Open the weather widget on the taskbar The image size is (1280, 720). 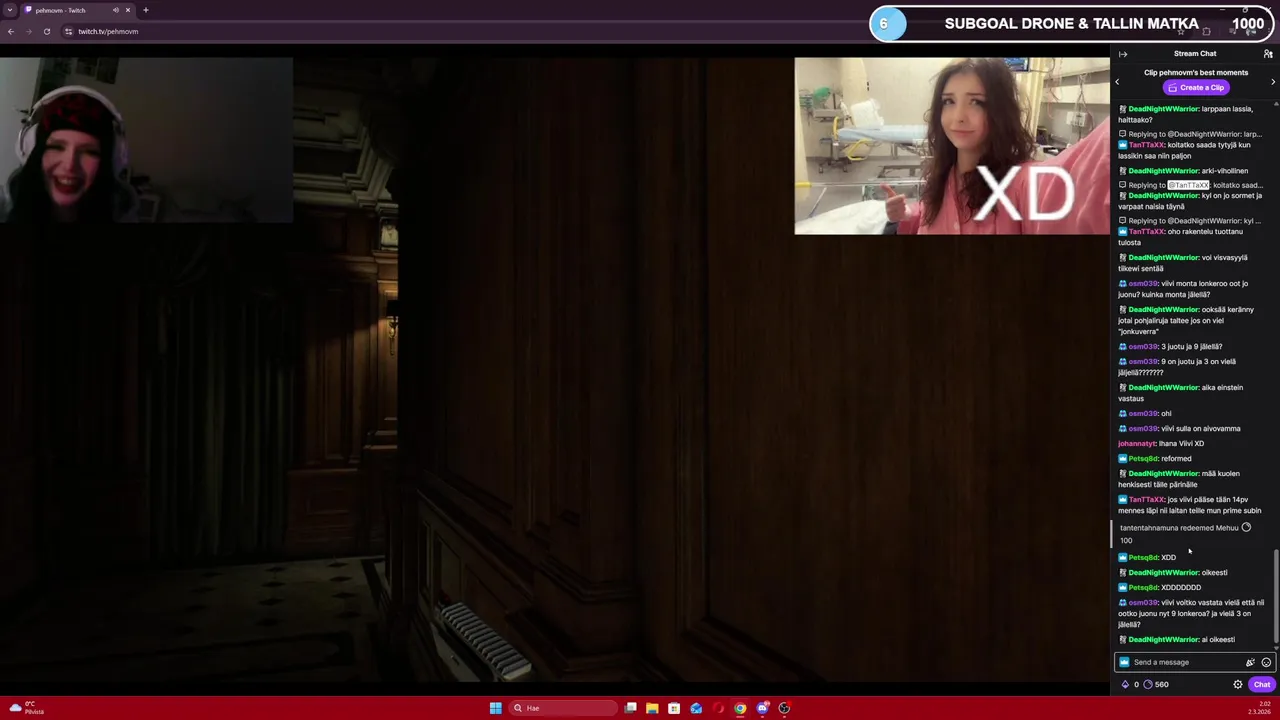[26, 708]
